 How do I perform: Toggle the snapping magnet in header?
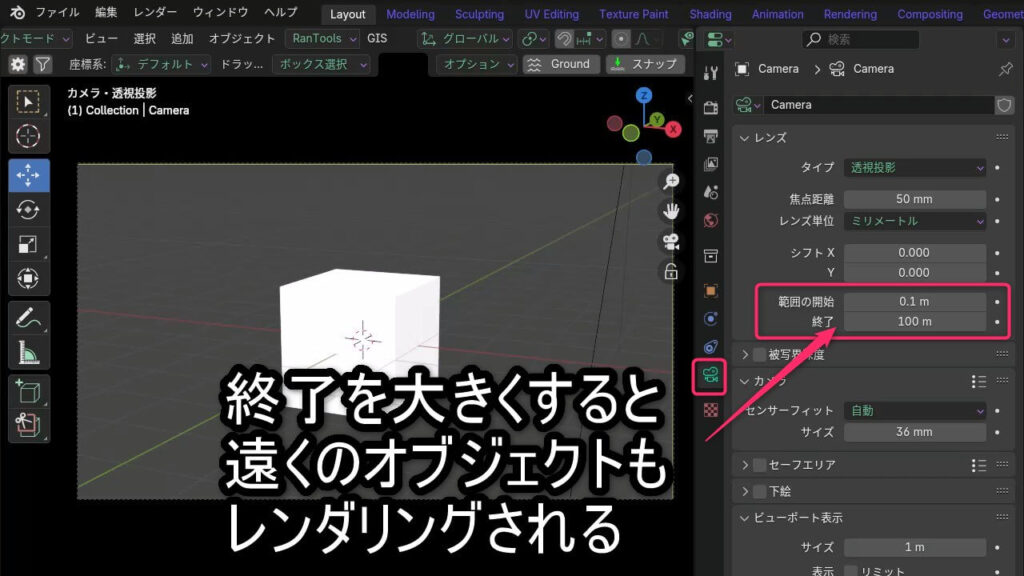coord(564,39)
